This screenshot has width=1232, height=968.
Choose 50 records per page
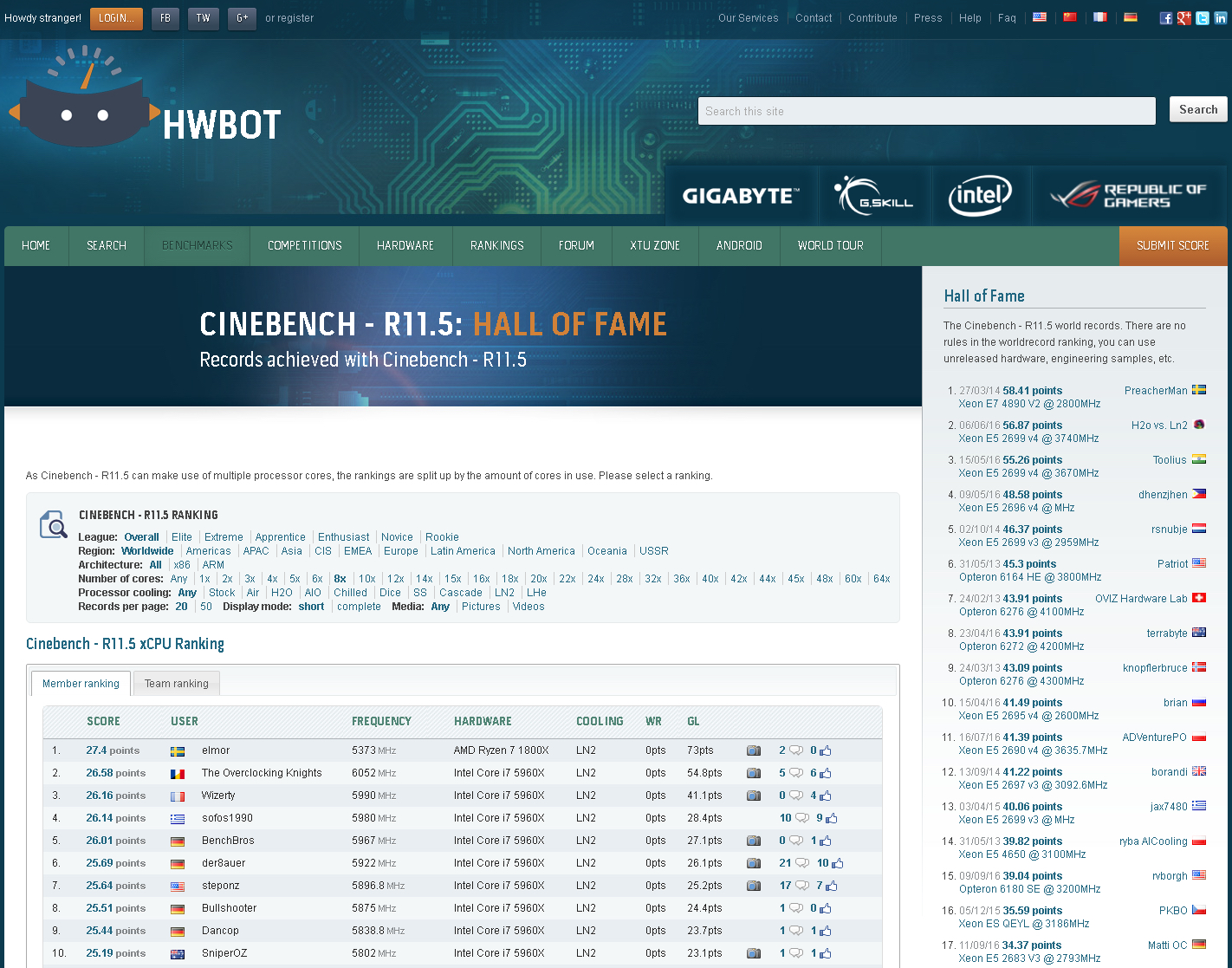pyautogui.click(x=206, y=607)
